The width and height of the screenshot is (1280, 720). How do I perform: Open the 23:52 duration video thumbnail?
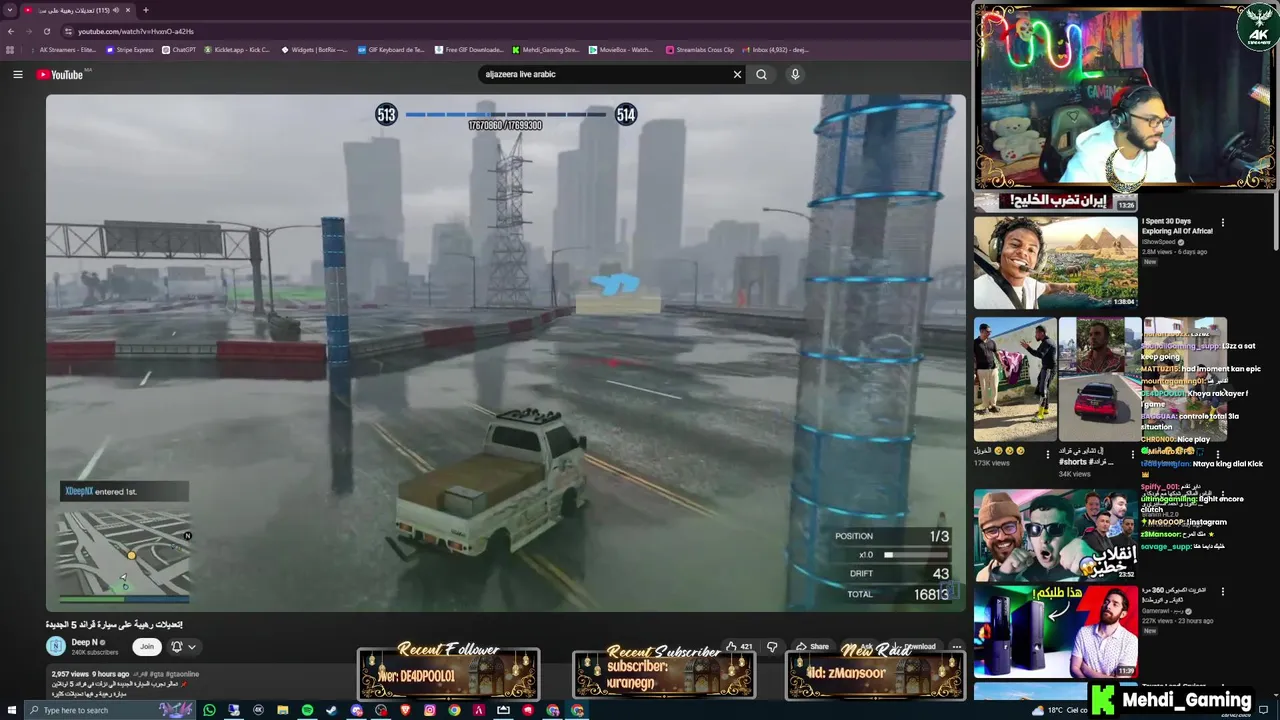pyautogui.click(x=1055, y=535)
